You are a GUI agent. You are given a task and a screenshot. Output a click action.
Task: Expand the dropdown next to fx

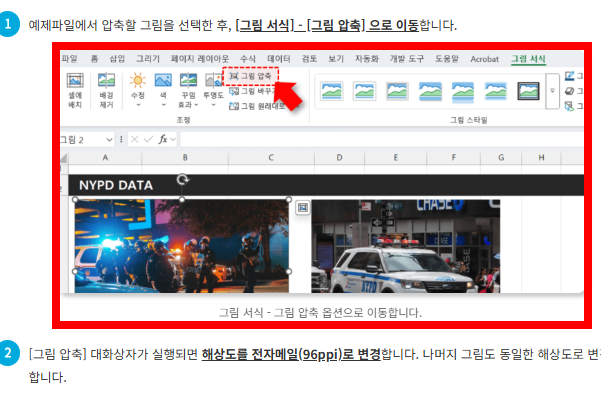click(x=173, y=139)
